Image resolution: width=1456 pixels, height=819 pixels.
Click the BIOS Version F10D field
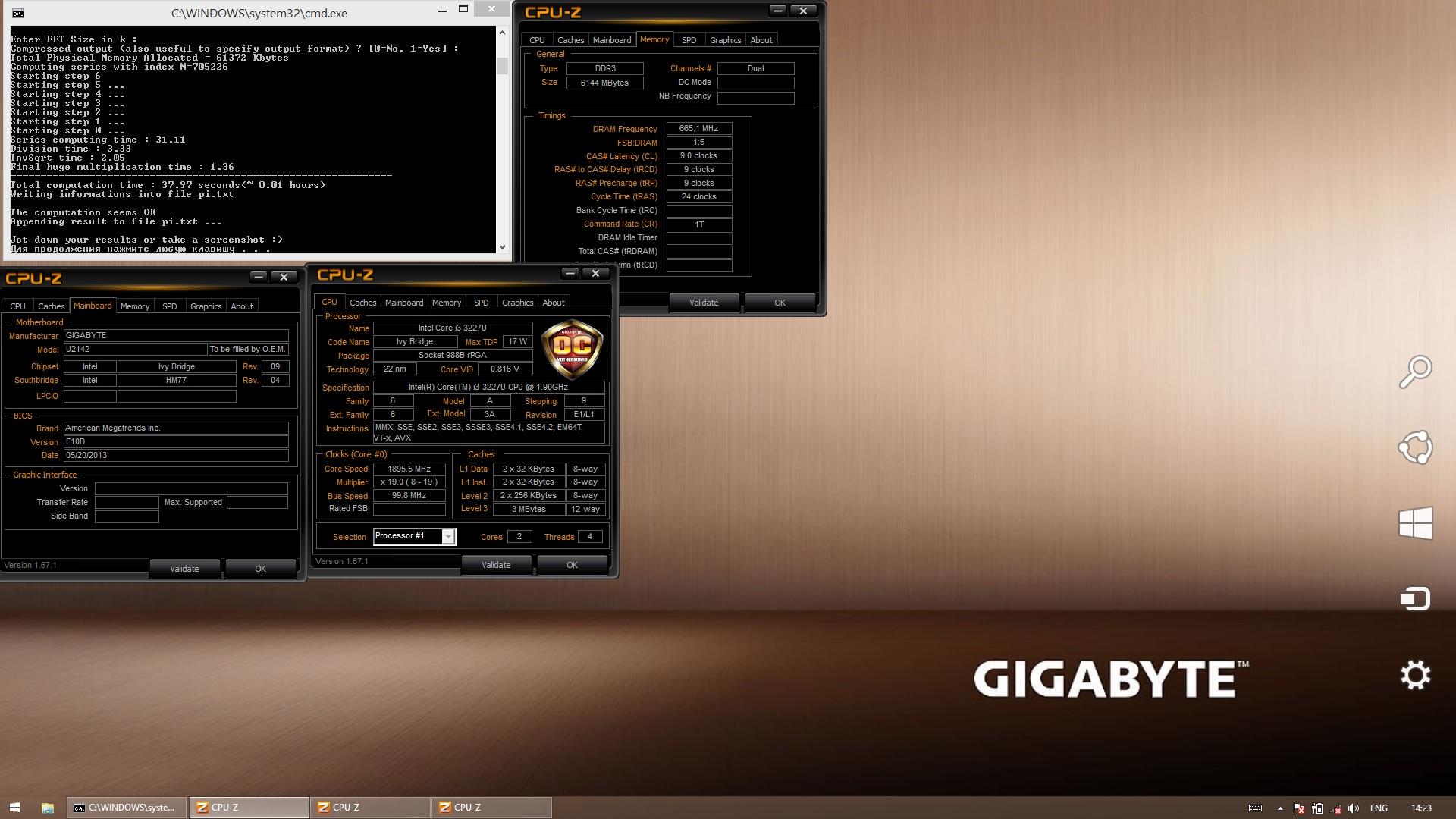(x=176, y=441)
